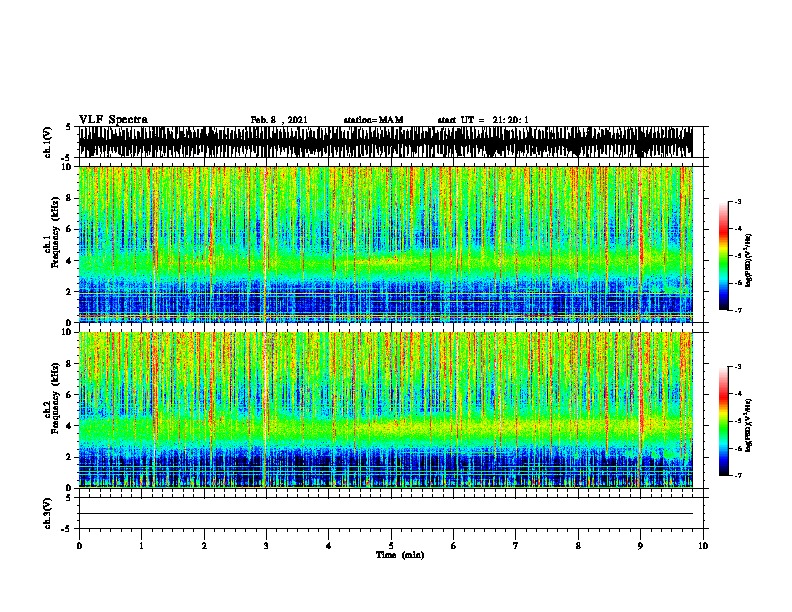Image resolution: width=792 pixels, height=612 pixels.
Task: Click the 'ch.3(V)' axis label
Action: [48, 513]
